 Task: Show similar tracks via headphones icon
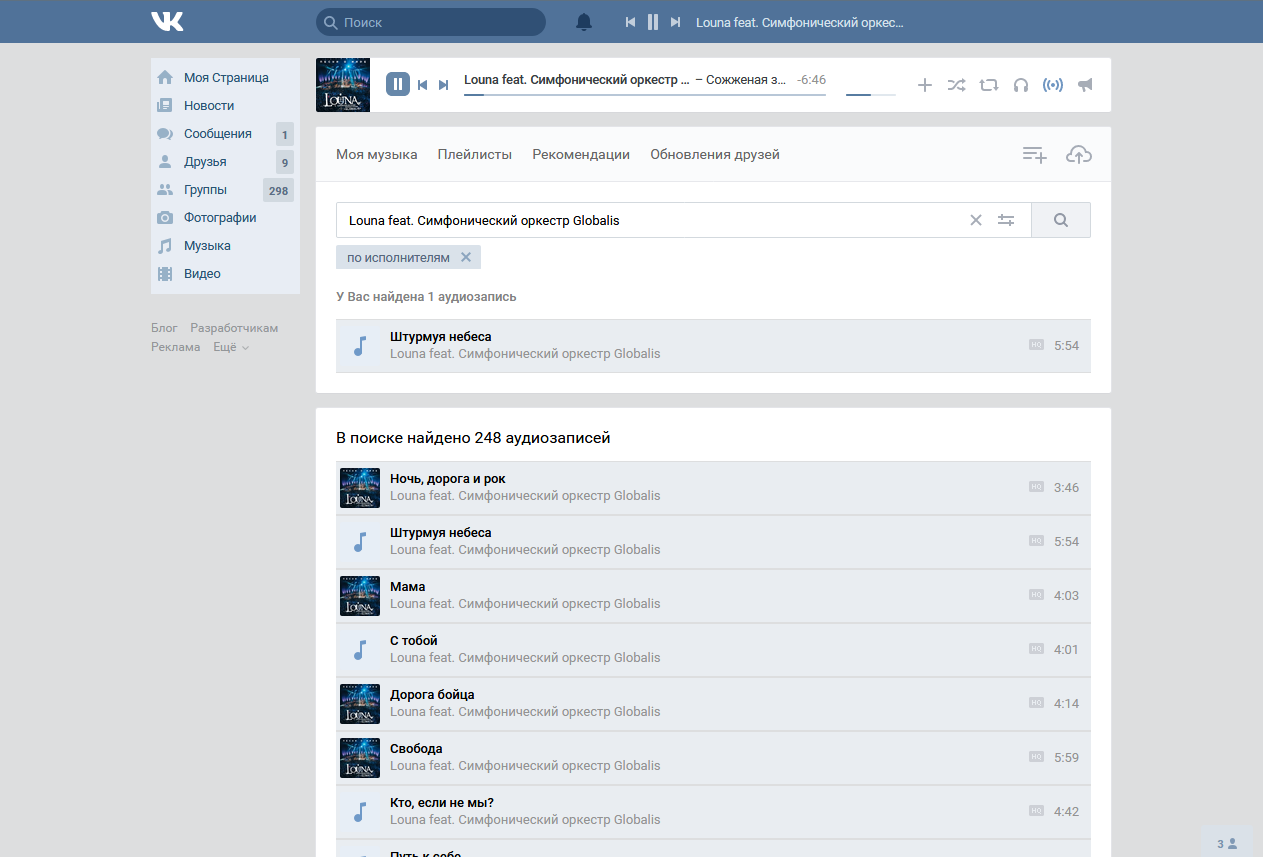[x=1021, y=85]
